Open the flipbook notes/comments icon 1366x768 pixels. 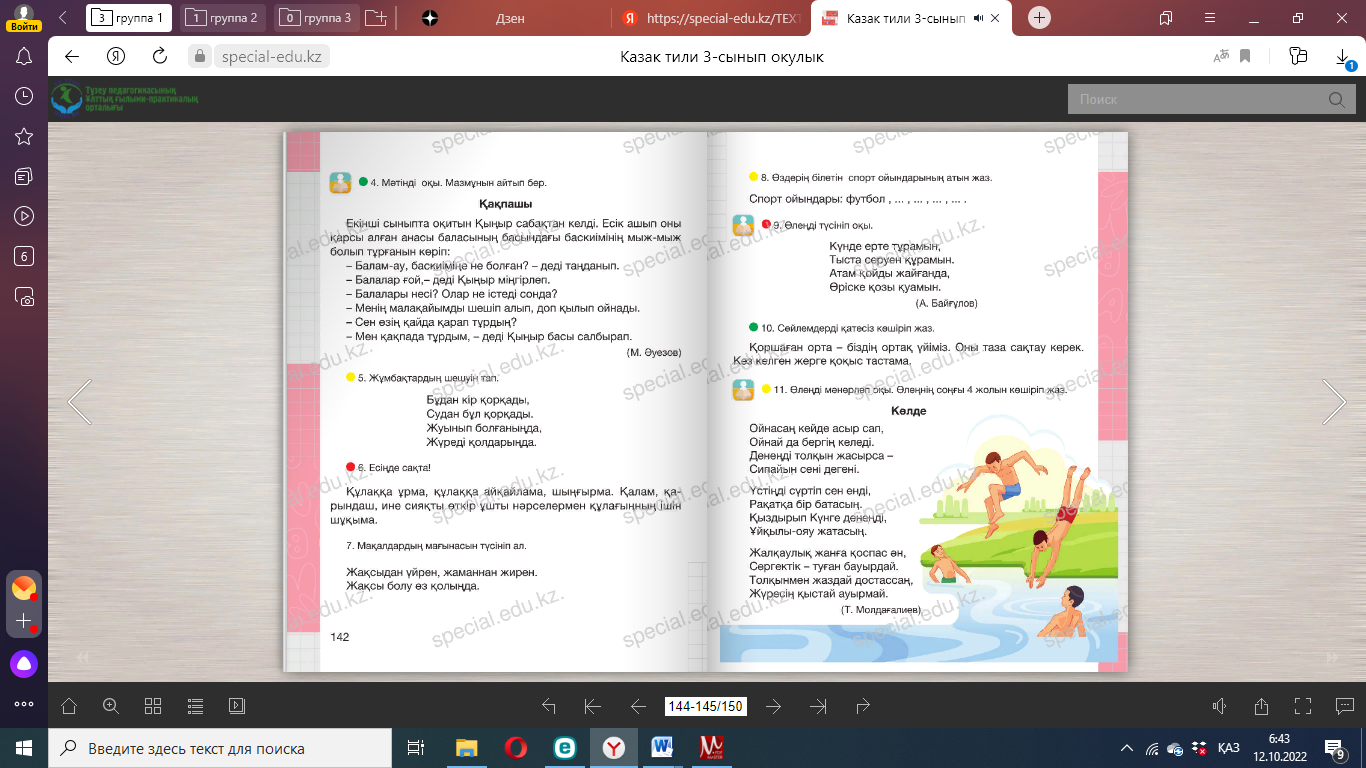(x=1344, y=706)
